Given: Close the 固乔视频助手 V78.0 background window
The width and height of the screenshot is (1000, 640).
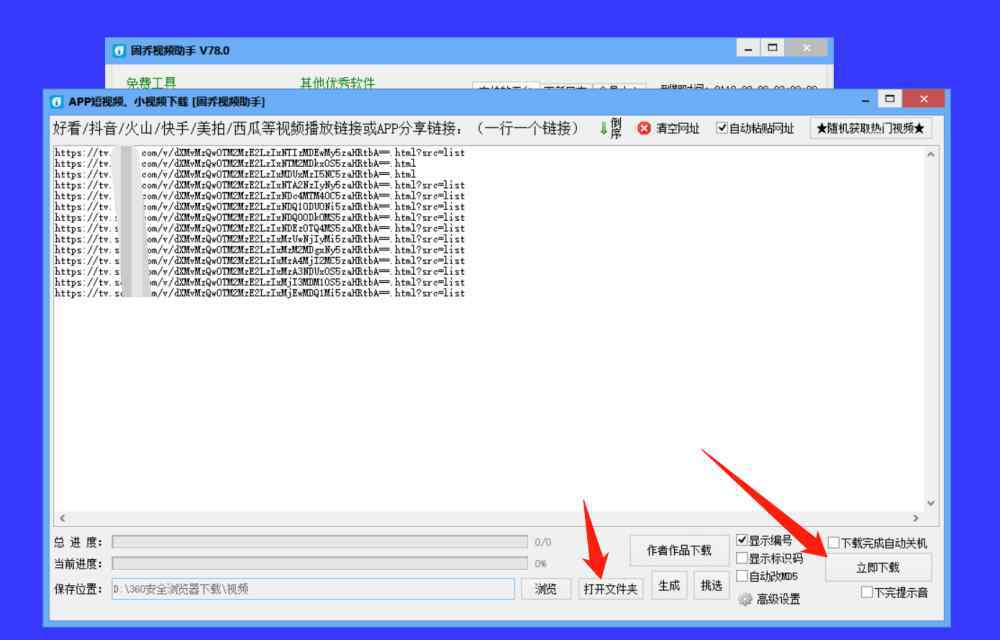Looking at the screenshot, I should click(x=807, y=48).
